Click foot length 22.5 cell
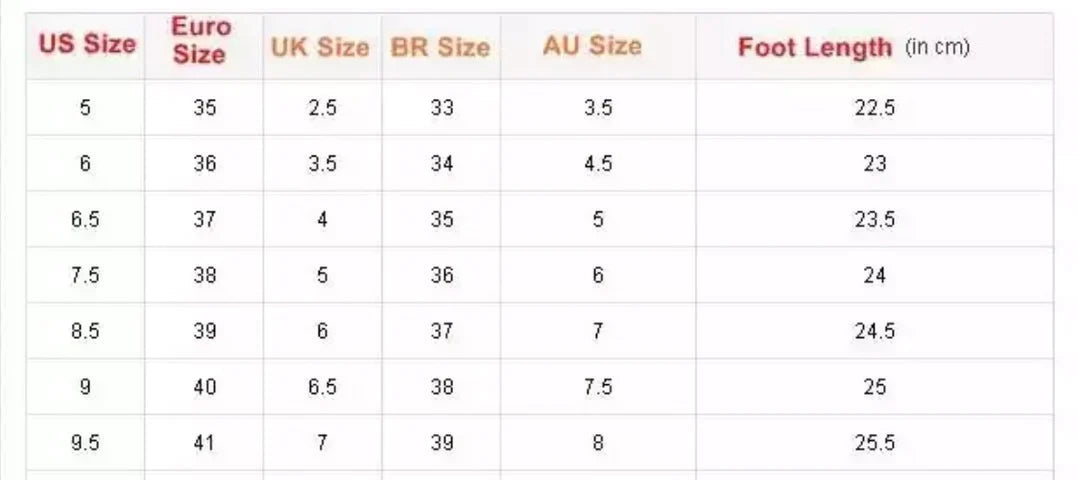Screen dimensions: 1078x480 tap(874, 108)
